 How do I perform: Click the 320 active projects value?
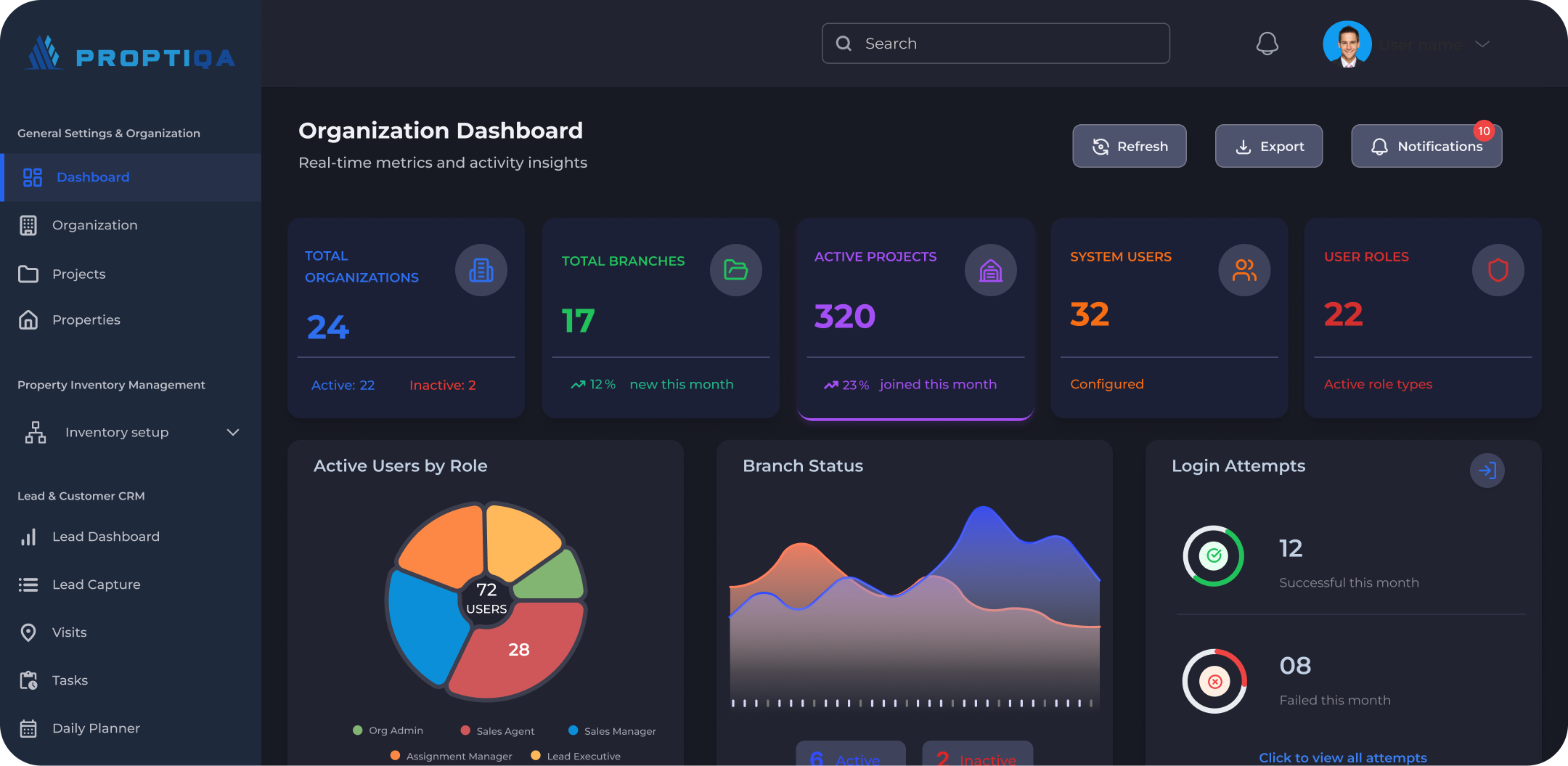(845, 316)
